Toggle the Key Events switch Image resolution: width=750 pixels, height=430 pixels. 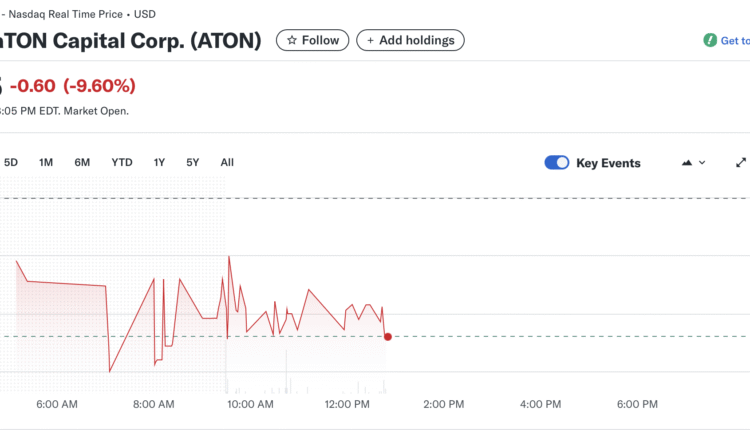(557, 163)
